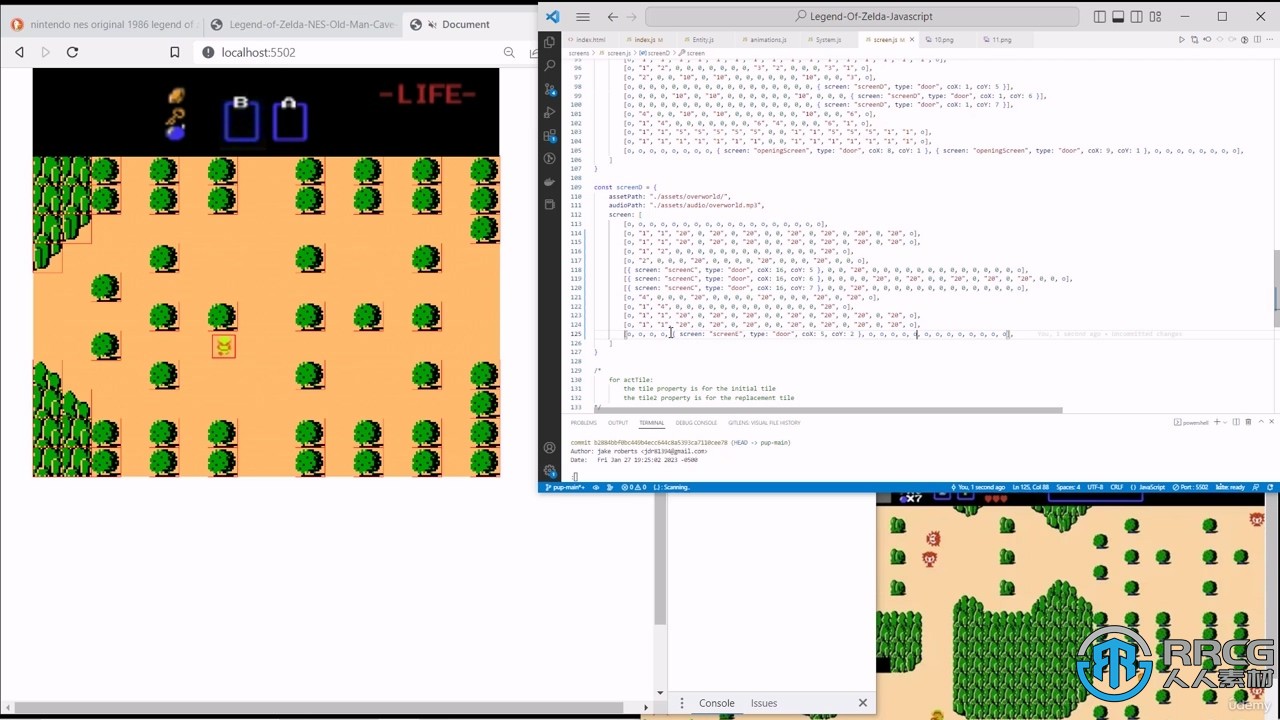This screenshot has height=720, width=1280.
Task: Zoom icon in browser address bar
Action: [x=509, y=52]
